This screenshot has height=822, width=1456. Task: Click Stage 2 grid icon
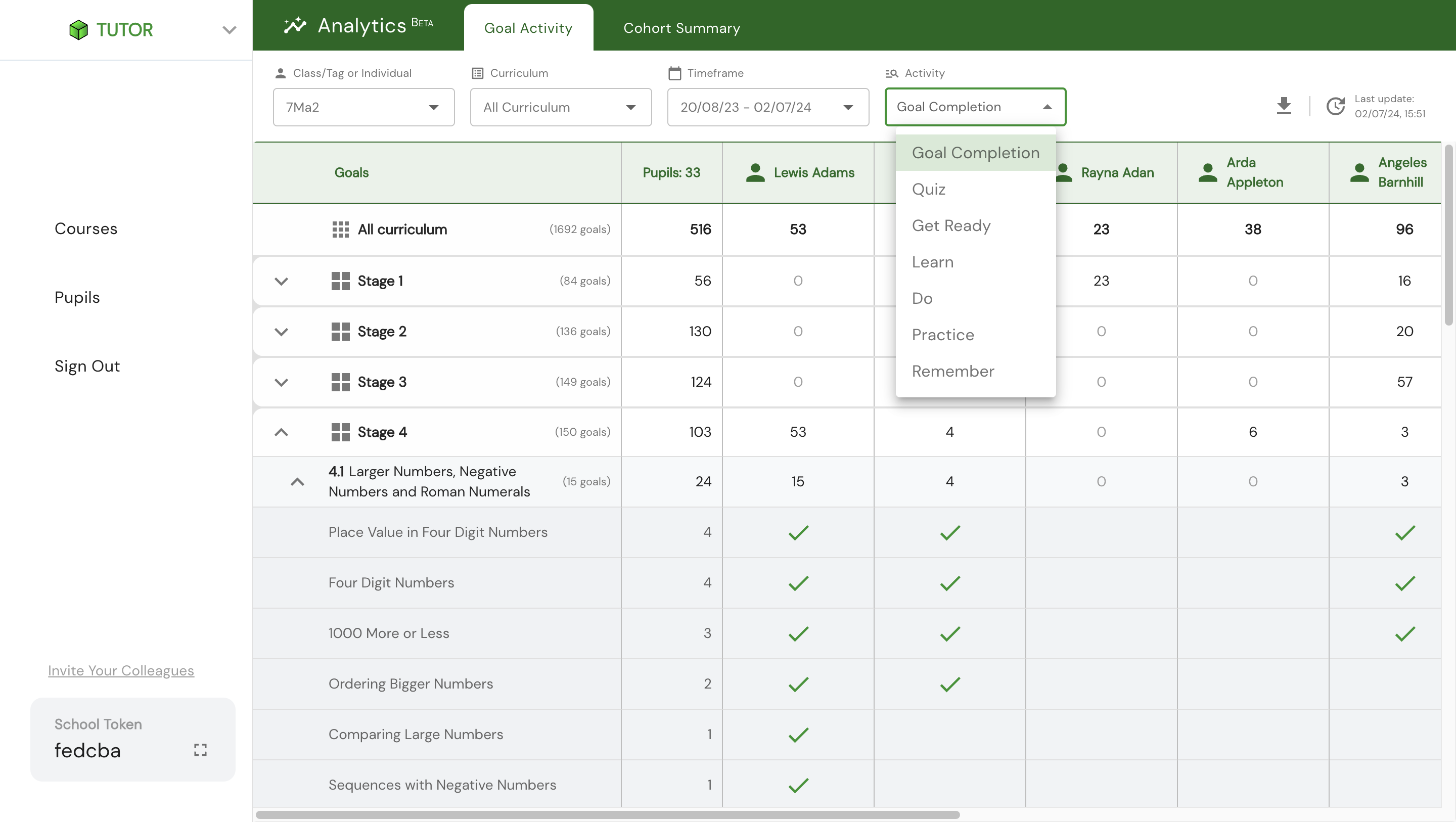340,331
